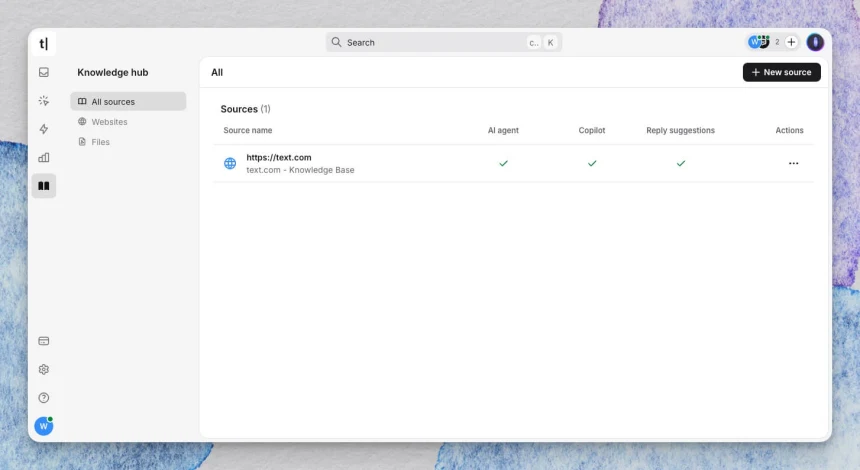
Task: Select All sources in Knowledge hub menu
Action: (x=128, y=101)
